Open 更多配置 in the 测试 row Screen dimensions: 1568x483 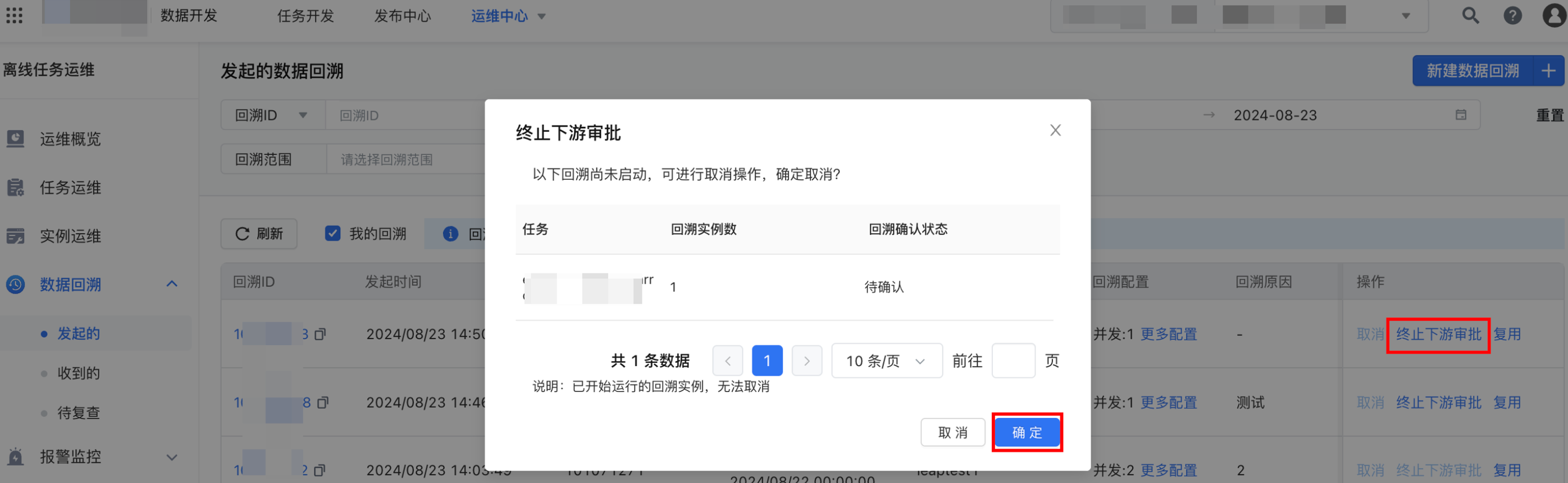[1168, 402]
